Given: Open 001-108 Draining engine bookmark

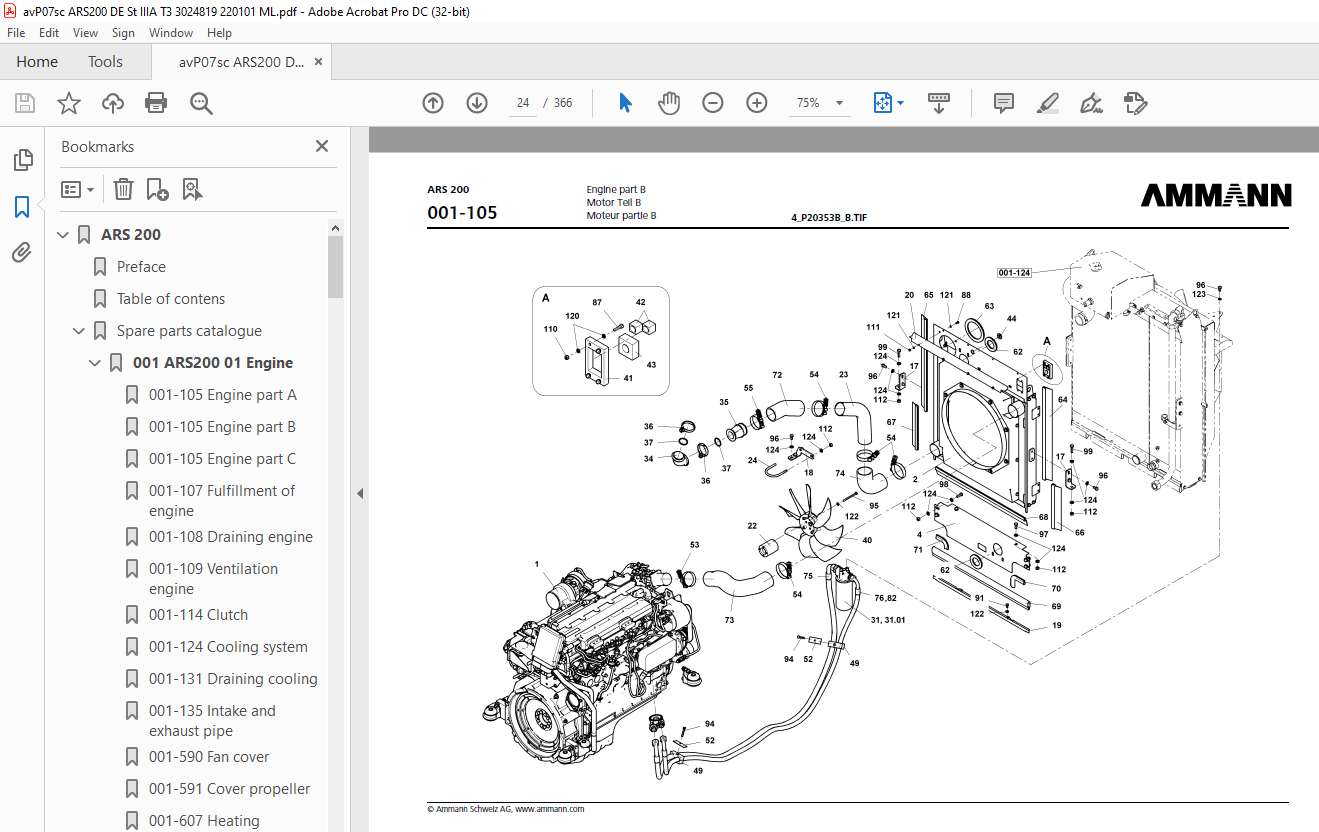Looking at the screenshot, I should coord(231,537).
